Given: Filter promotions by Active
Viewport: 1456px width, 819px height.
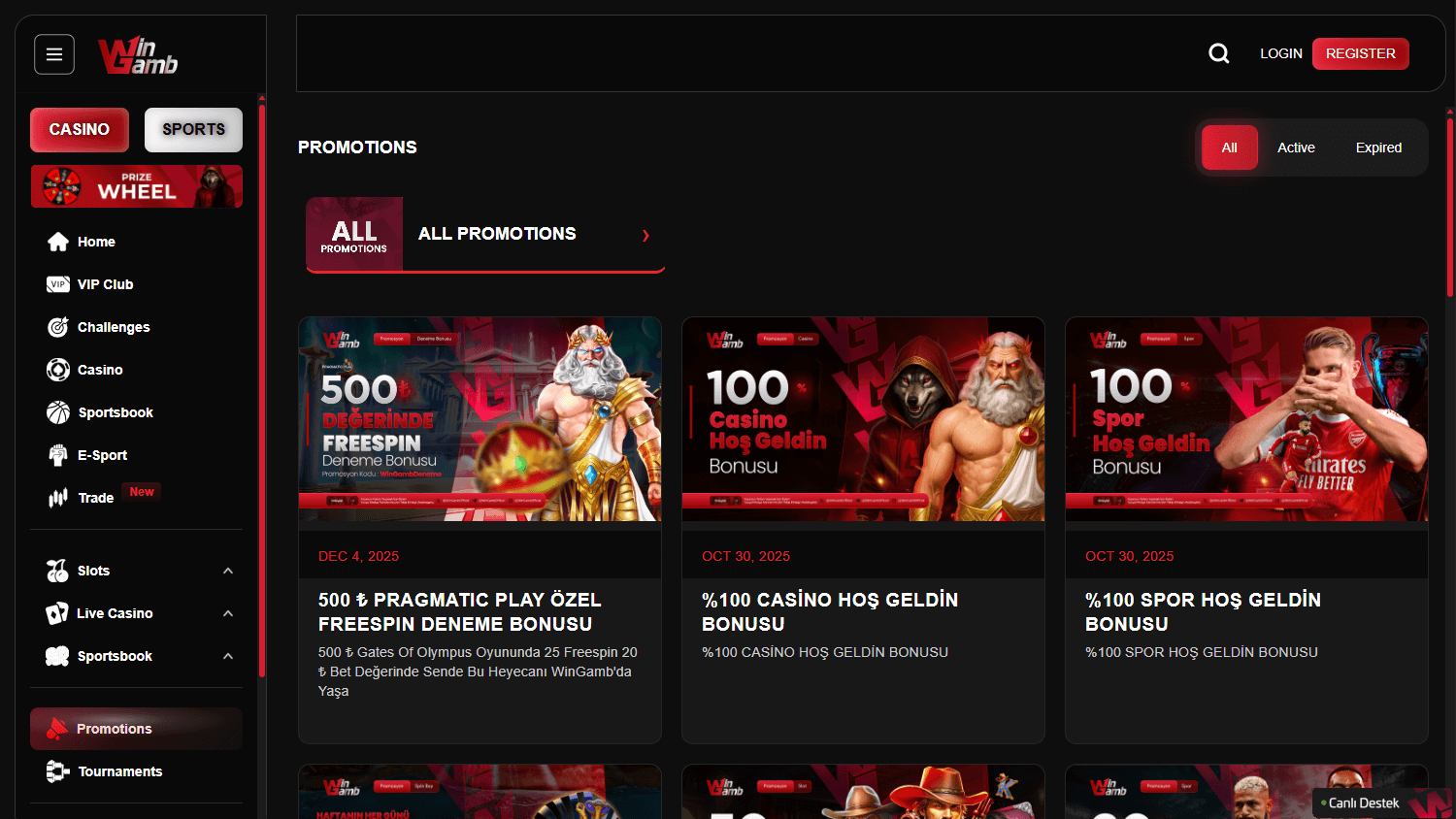Looking at the screenshot, I should coord(1296,147).
